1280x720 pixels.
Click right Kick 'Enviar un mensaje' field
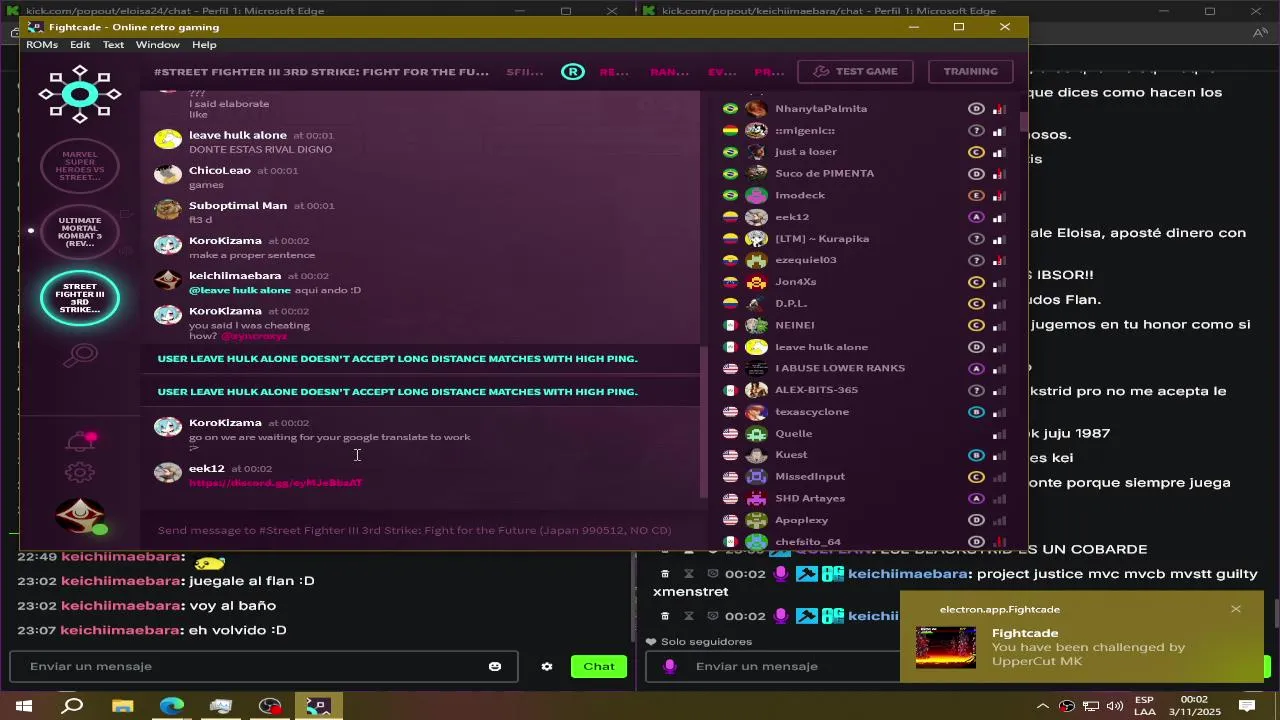[773, 666]
